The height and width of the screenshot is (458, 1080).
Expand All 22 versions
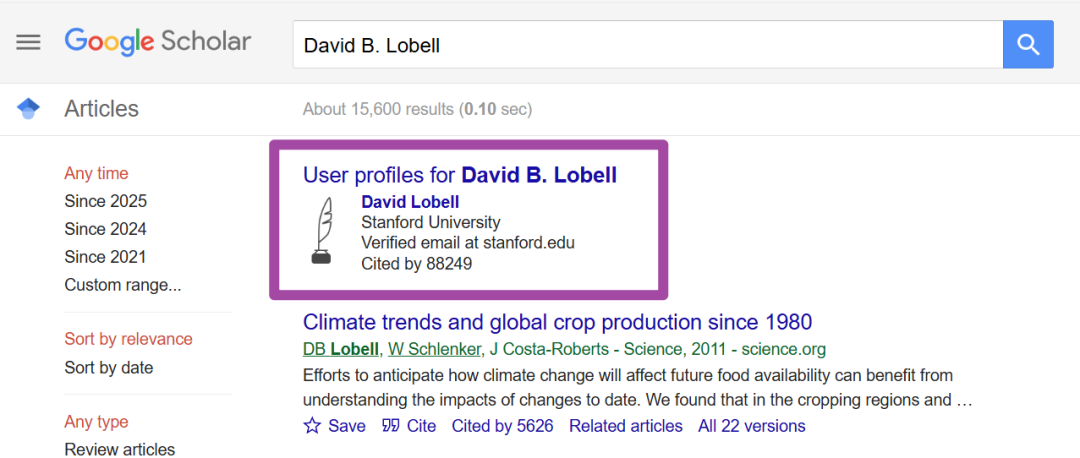(x=751, y=426)
